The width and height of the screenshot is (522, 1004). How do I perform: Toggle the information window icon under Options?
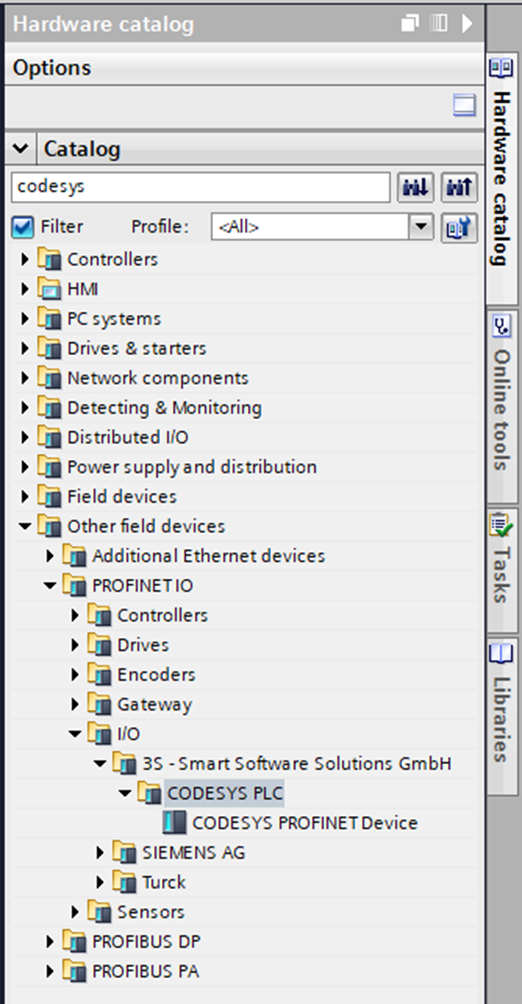click(x=464, y=106)
